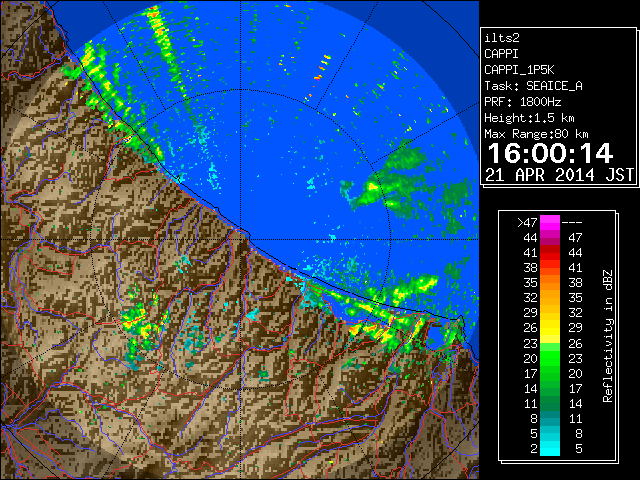Click the yellow 26–29 dBZ legend swatch

pyautogui.click(x=550, y=328)
